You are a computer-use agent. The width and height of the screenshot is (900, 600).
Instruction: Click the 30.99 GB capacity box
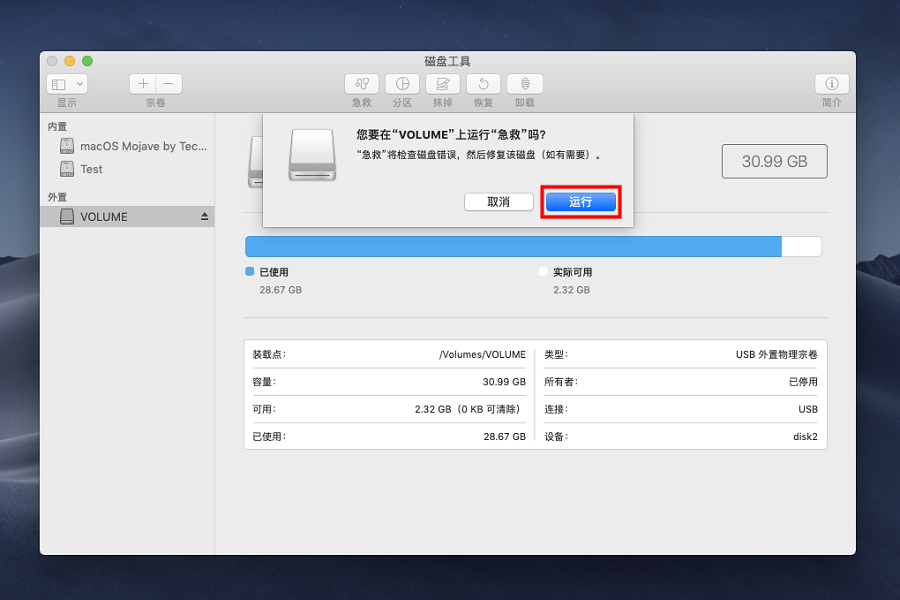coord(774,161)
